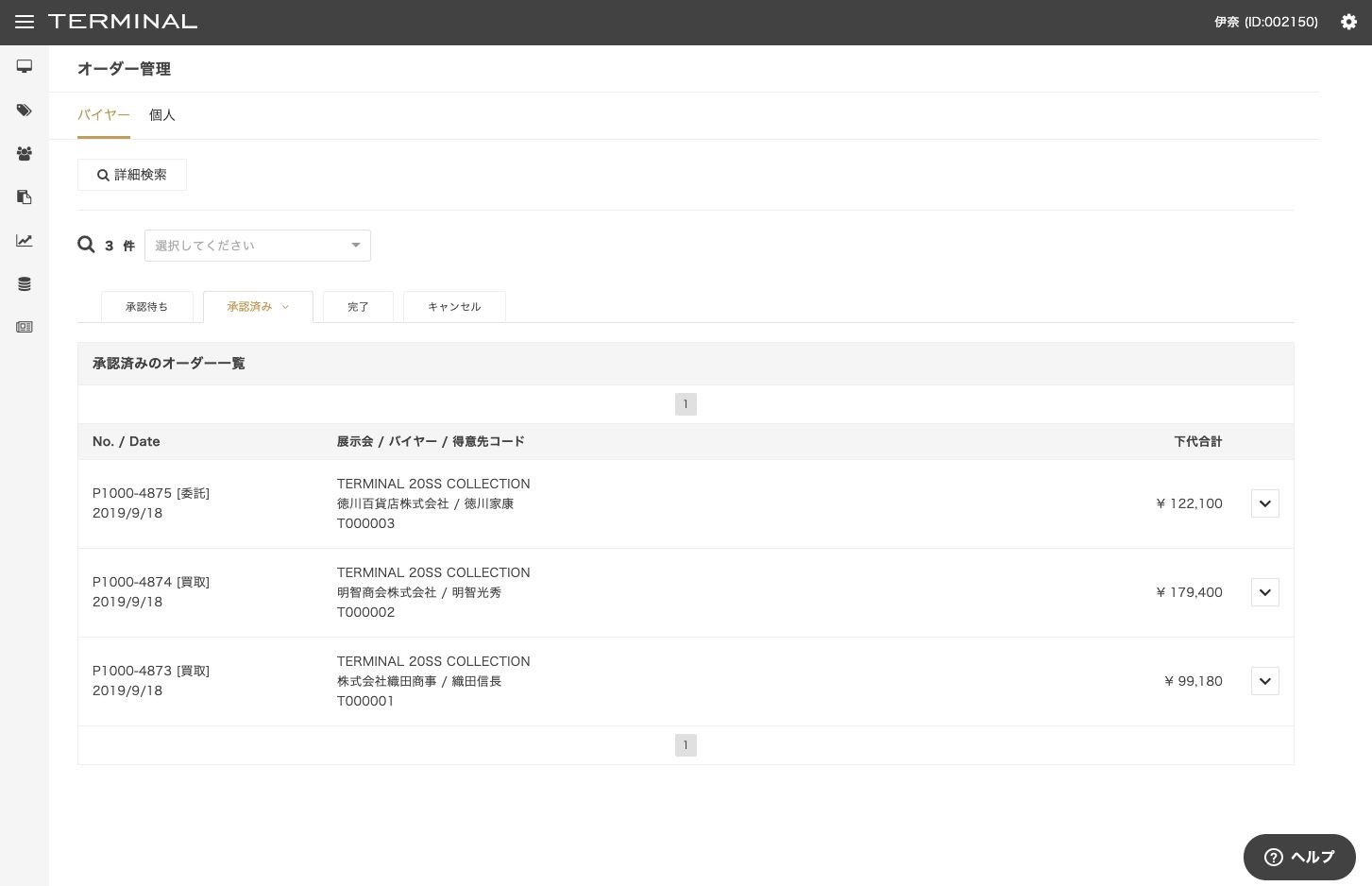Viewport: 1372px width, 886px height.
Task: Open the newspaper sidebar icon
Action: point(25,327)
